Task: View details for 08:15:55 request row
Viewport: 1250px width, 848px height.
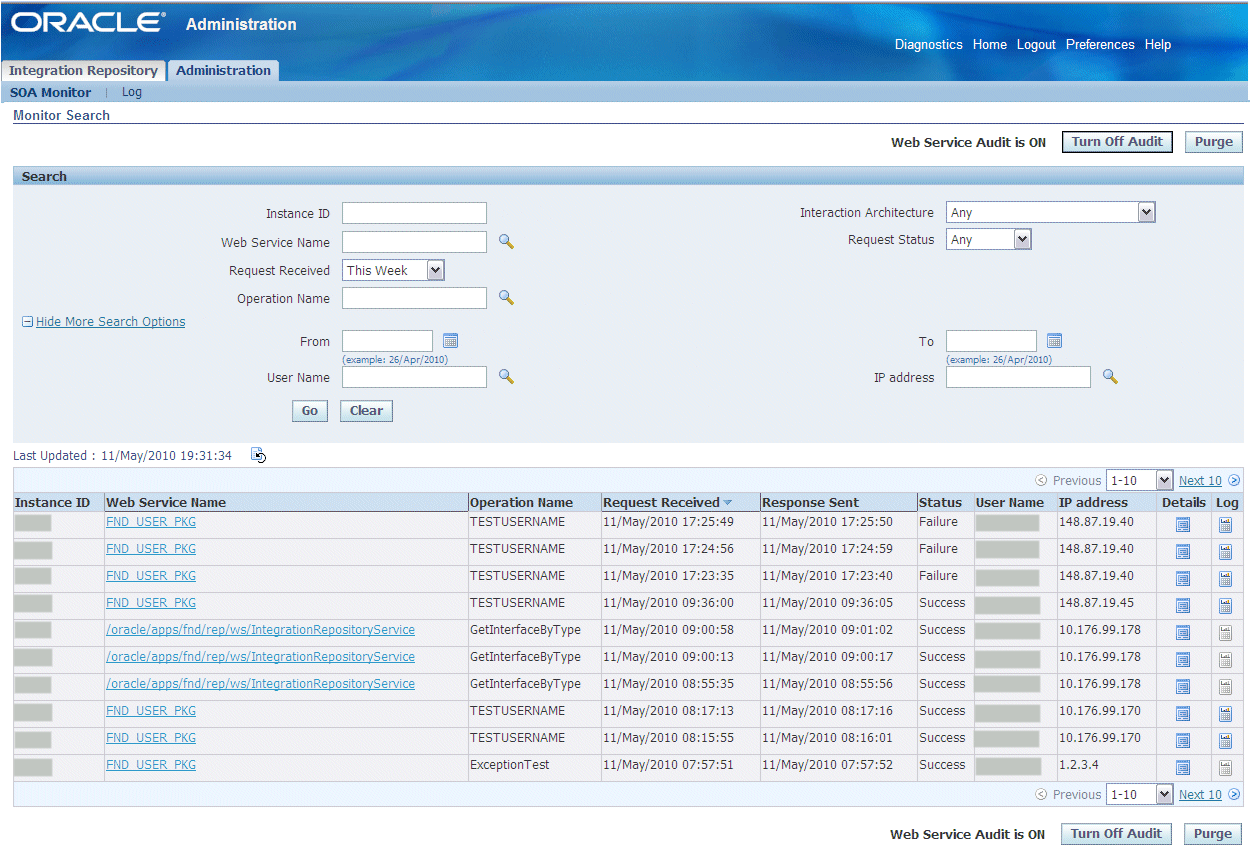Action: click(x=1183, y=741)
